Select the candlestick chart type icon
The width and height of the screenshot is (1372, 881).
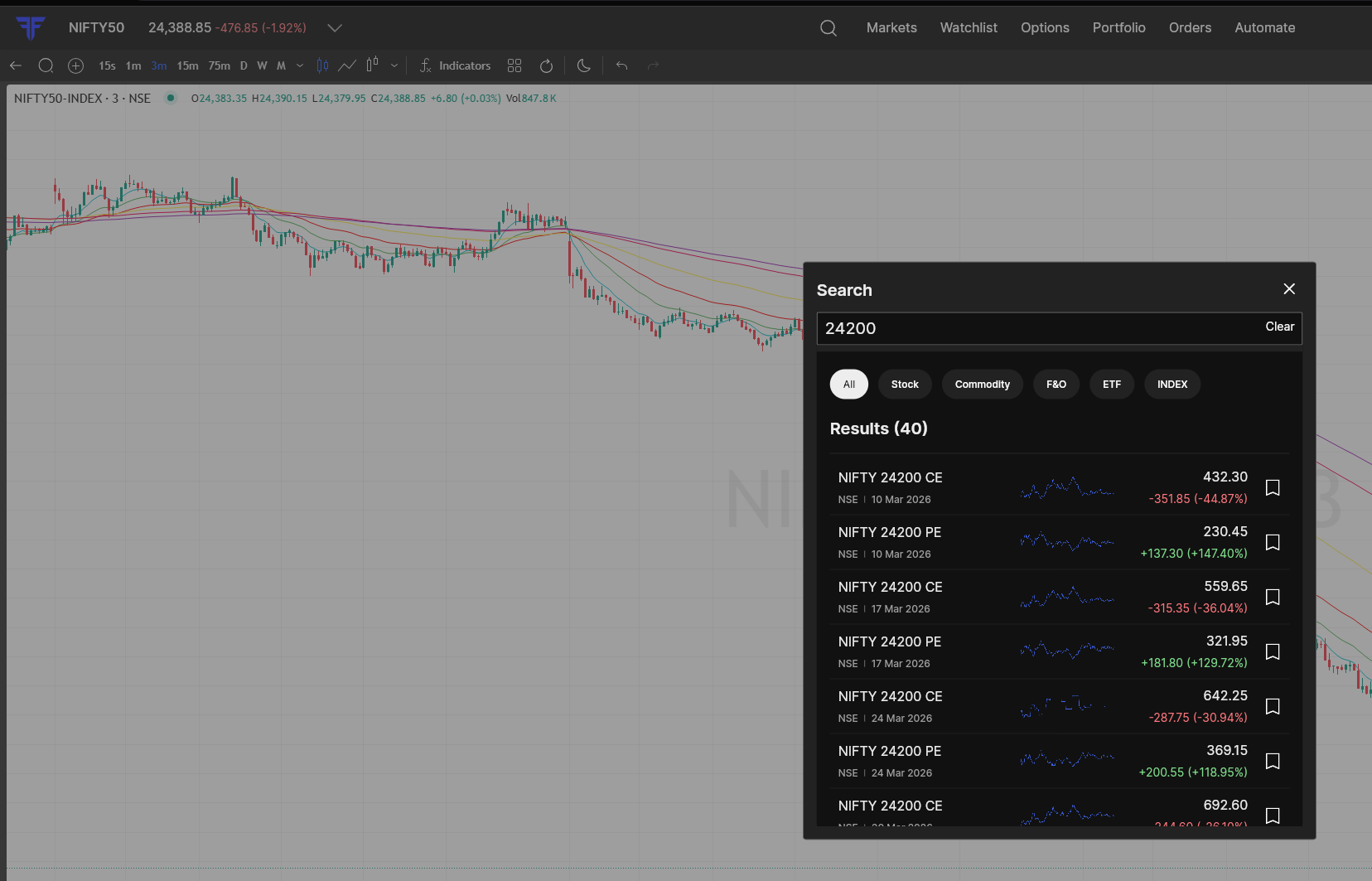[322, 65]
